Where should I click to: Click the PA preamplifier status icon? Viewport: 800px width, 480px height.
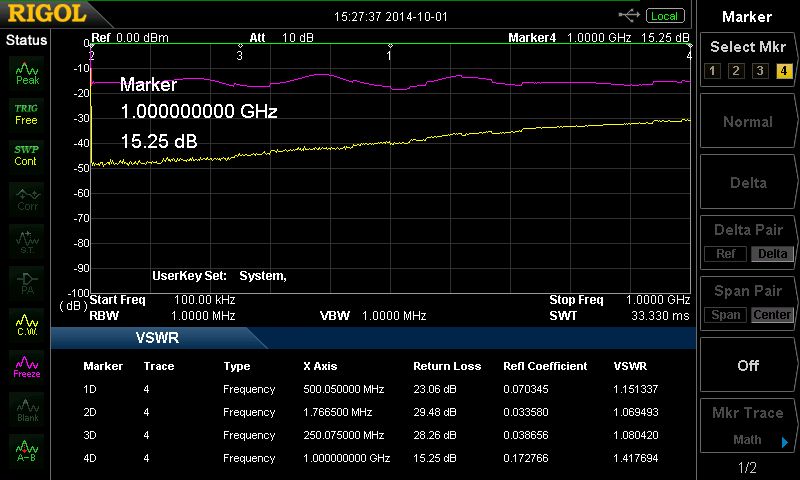26,282
